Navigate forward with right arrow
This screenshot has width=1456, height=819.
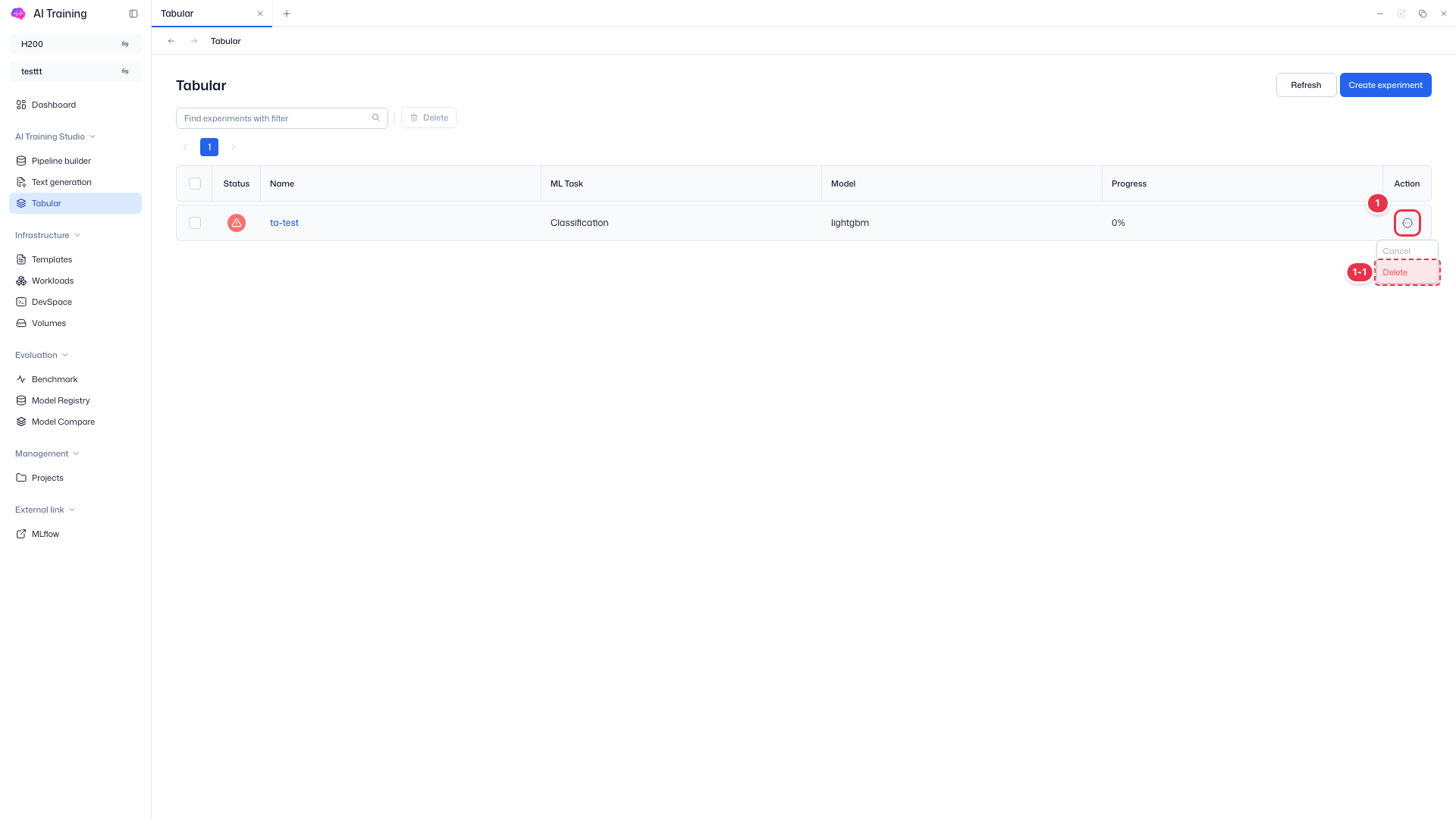(194, 41)
